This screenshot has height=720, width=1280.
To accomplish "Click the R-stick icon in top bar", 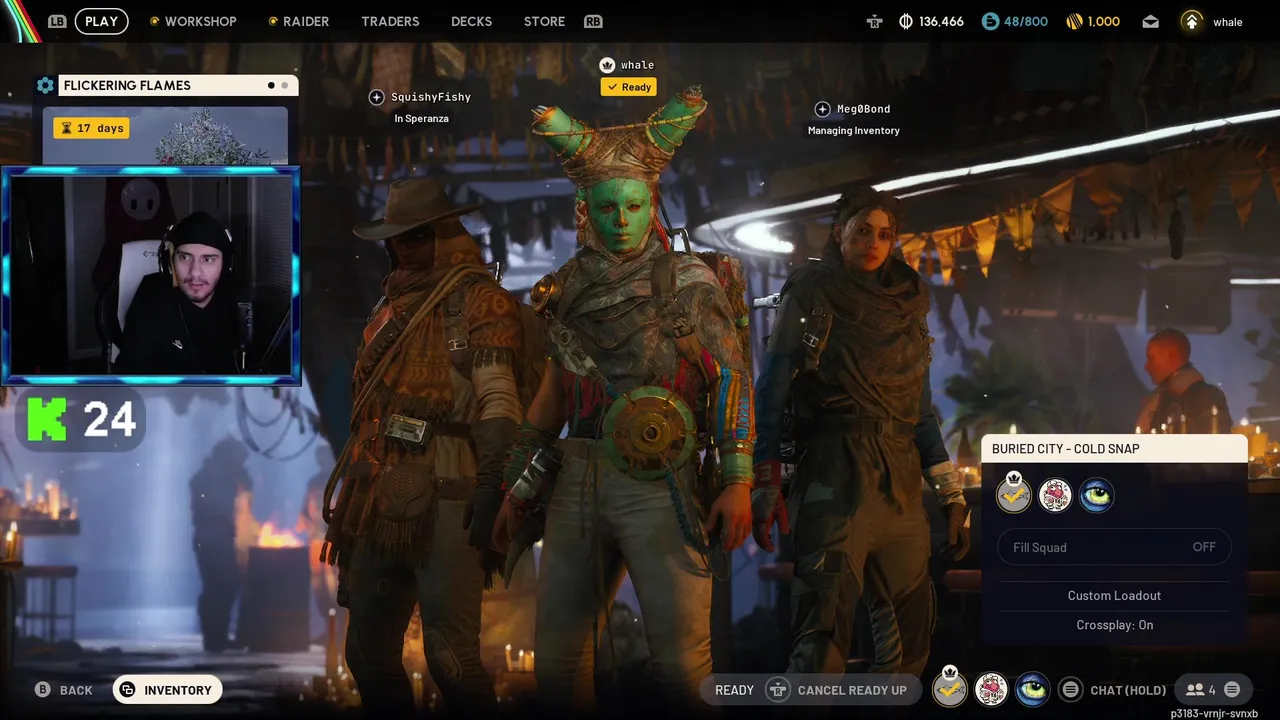I will (x=875, y=21).
